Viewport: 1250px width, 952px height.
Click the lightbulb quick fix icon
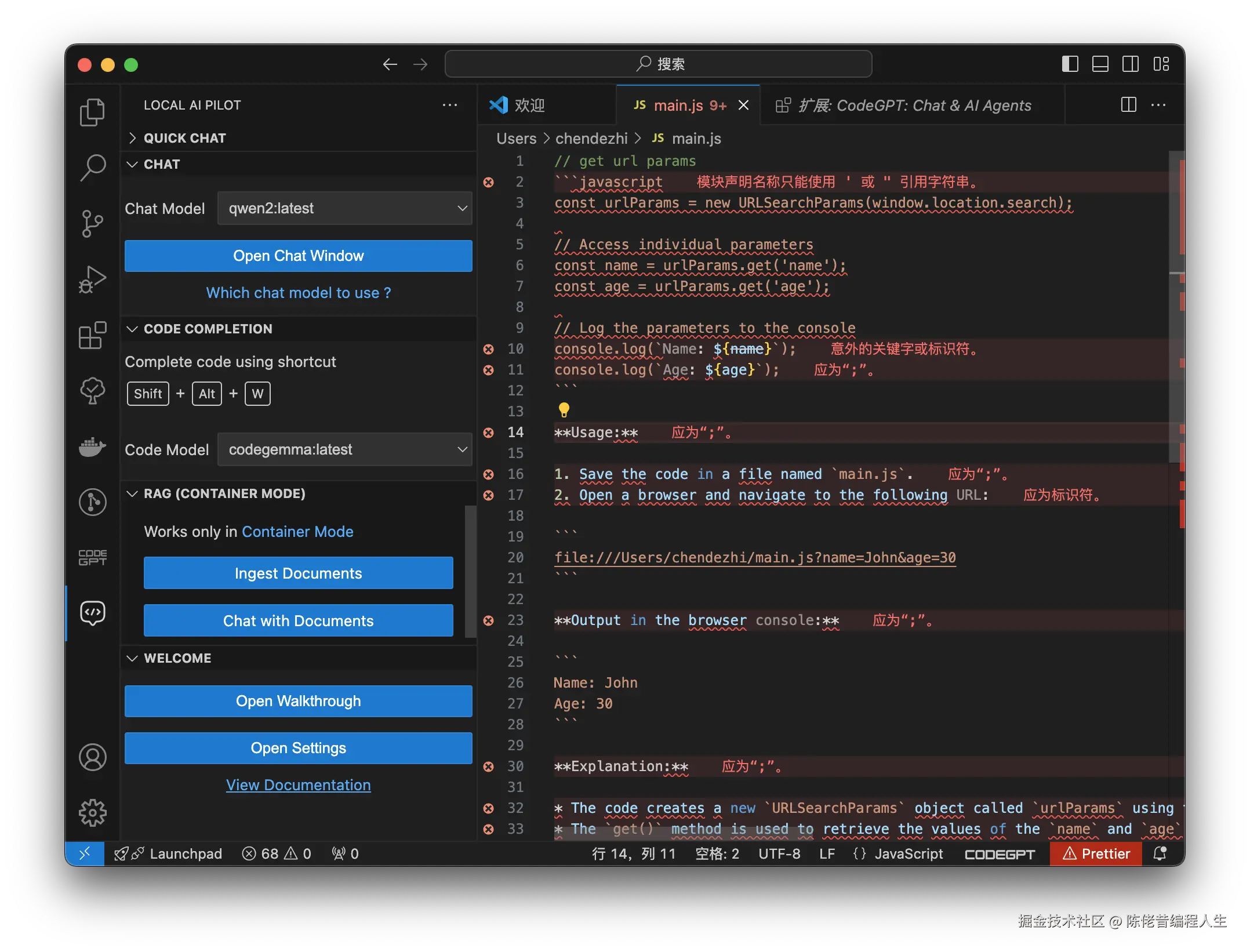point(564,410)
